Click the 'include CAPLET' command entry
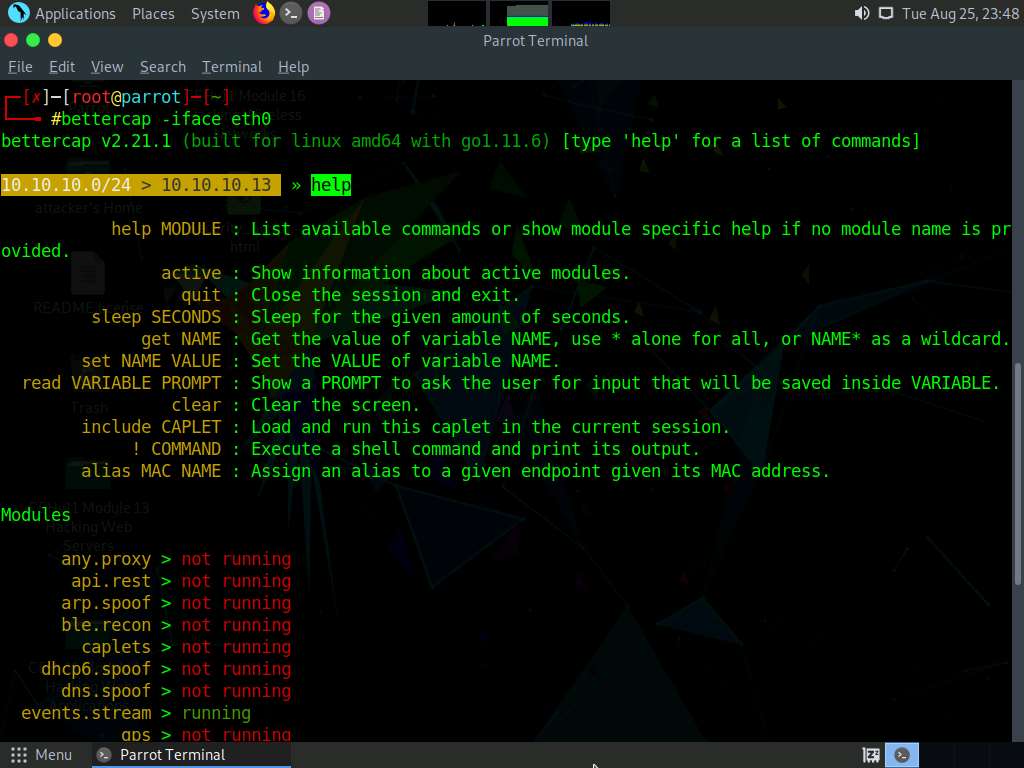The height and width of the screenshot is (768, 1024). [151, 427]
